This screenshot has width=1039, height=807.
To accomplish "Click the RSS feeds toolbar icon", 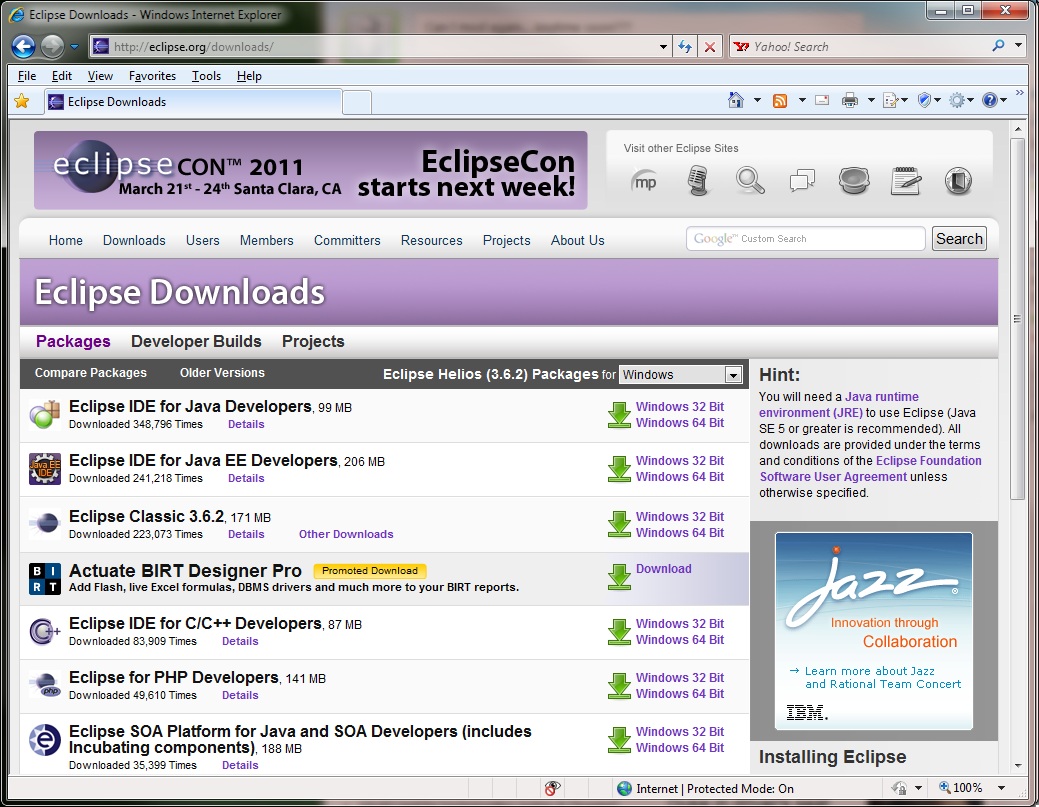I will [780, 101].
